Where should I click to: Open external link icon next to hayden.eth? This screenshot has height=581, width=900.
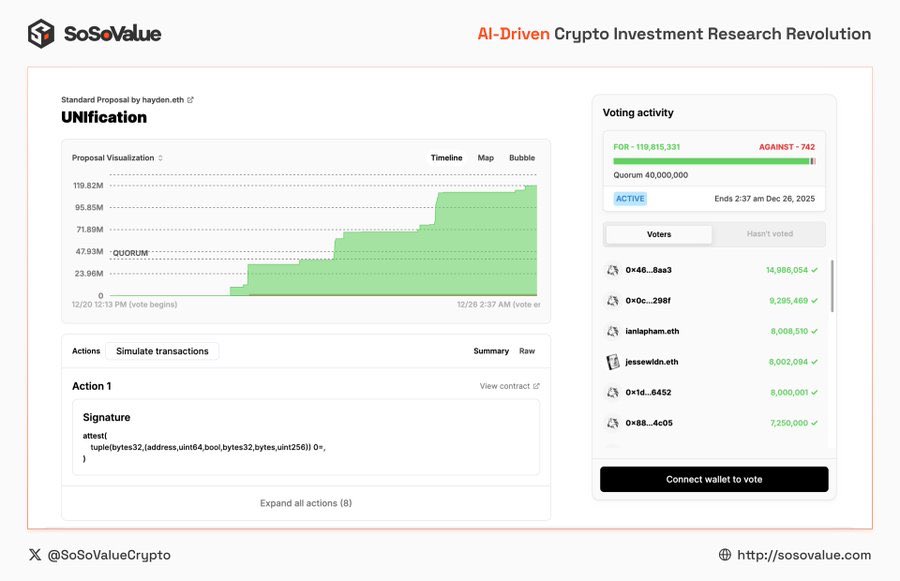coord(191,100)
